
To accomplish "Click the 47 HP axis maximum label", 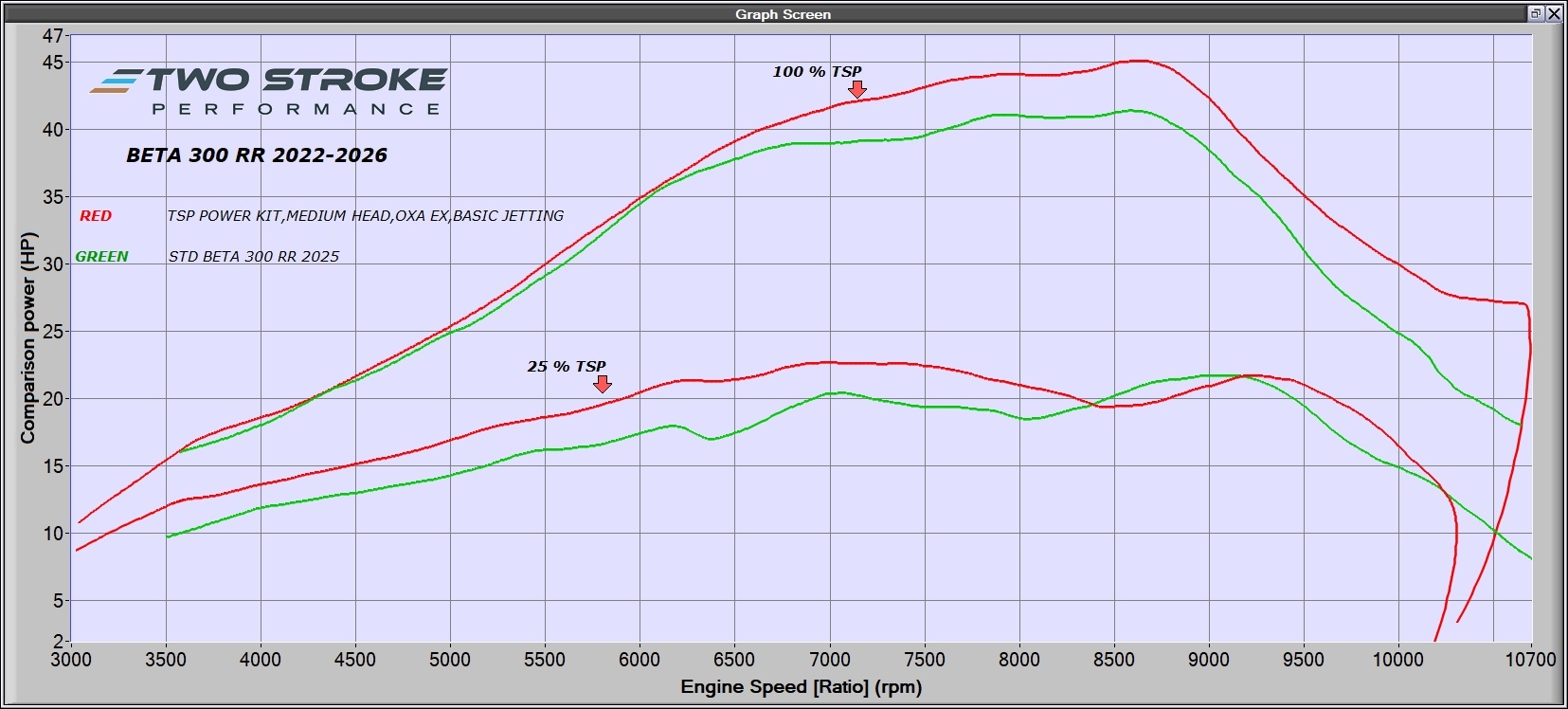I will [52, 36].
